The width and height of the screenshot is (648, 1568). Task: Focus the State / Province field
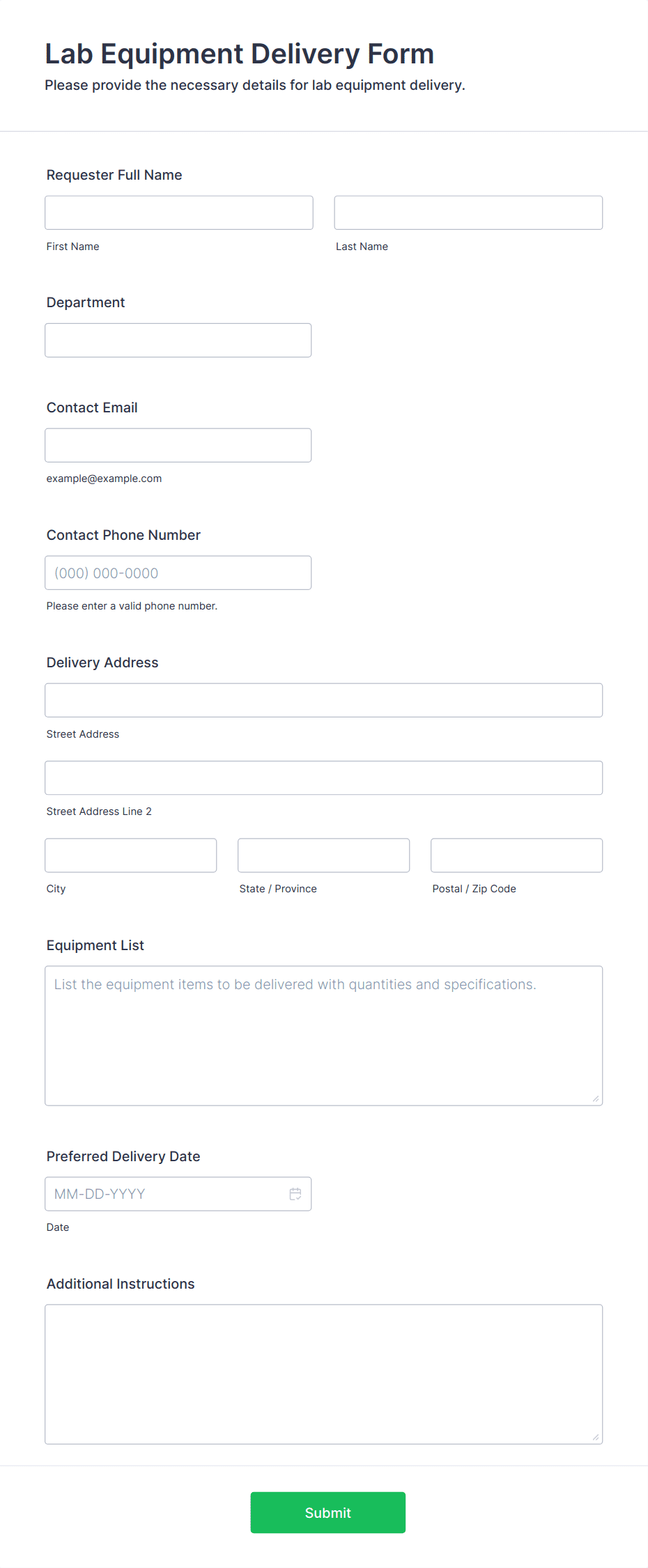click(x=324, y=855)
